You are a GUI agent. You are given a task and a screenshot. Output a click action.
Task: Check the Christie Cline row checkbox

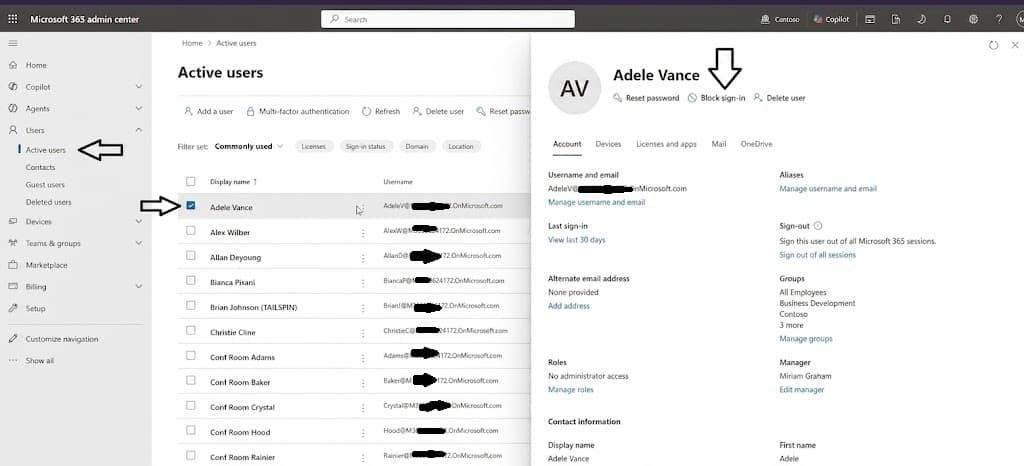click(x=191, y=330)
